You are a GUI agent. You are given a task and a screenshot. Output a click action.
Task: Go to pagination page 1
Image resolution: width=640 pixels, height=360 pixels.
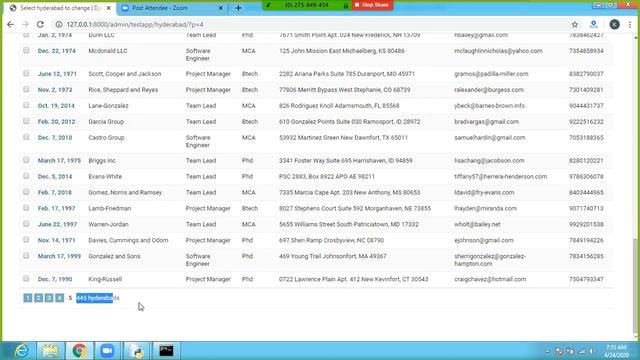(27, 298)
